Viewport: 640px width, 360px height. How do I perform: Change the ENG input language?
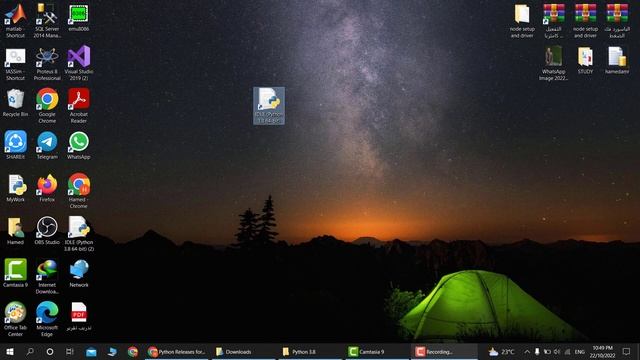tap(580, 351)
